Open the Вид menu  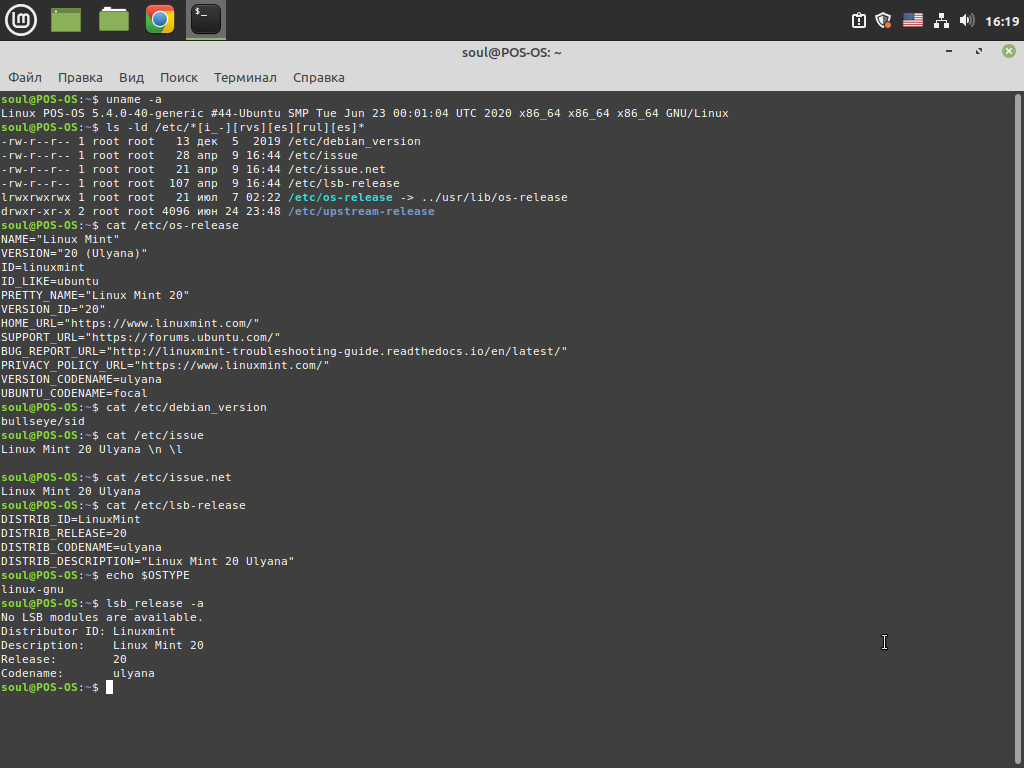click(131, 78)
